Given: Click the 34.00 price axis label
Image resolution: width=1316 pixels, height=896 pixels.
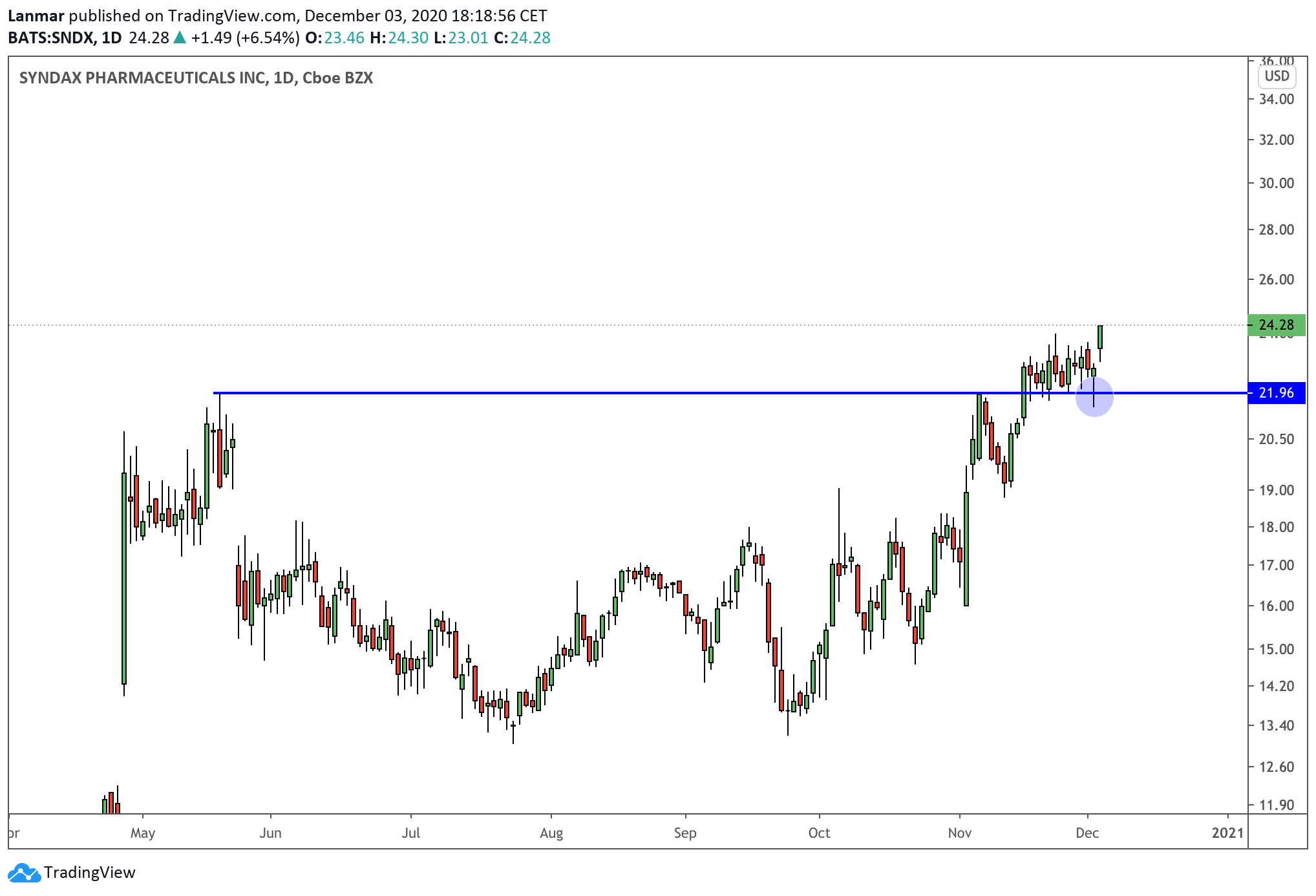Looking at the screenshot, I should [x=1276, y=99].
